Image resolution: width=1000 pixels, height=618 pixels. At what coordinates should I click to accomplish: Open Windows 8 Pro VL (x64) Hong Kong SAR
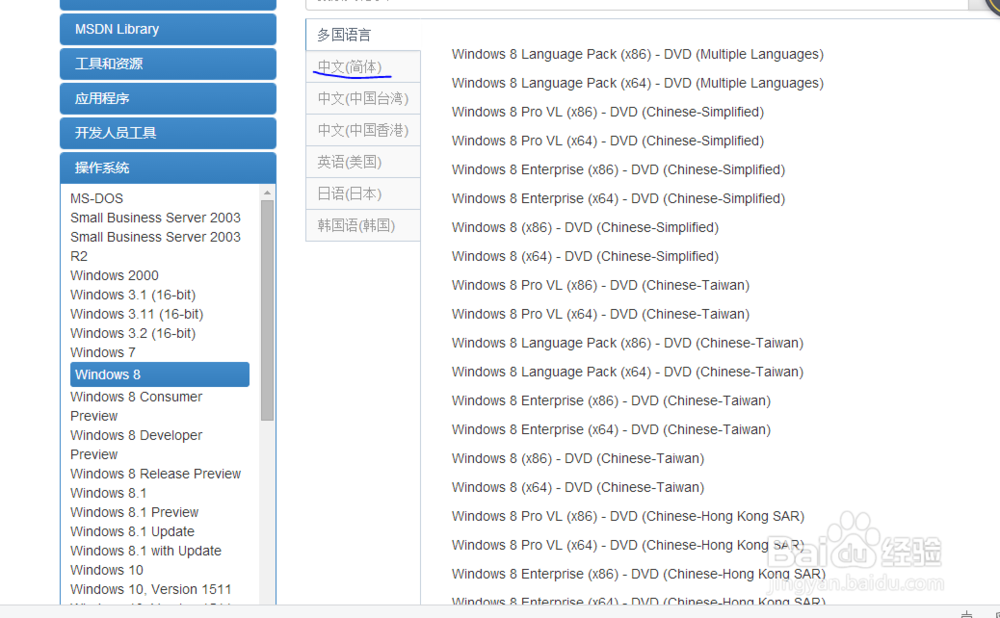click(x=628, y=545)
